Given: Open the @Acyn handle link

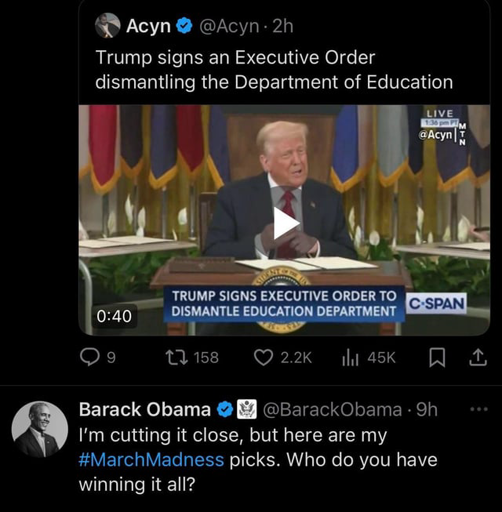Looking at the screenshot, I should coord(229,26).
